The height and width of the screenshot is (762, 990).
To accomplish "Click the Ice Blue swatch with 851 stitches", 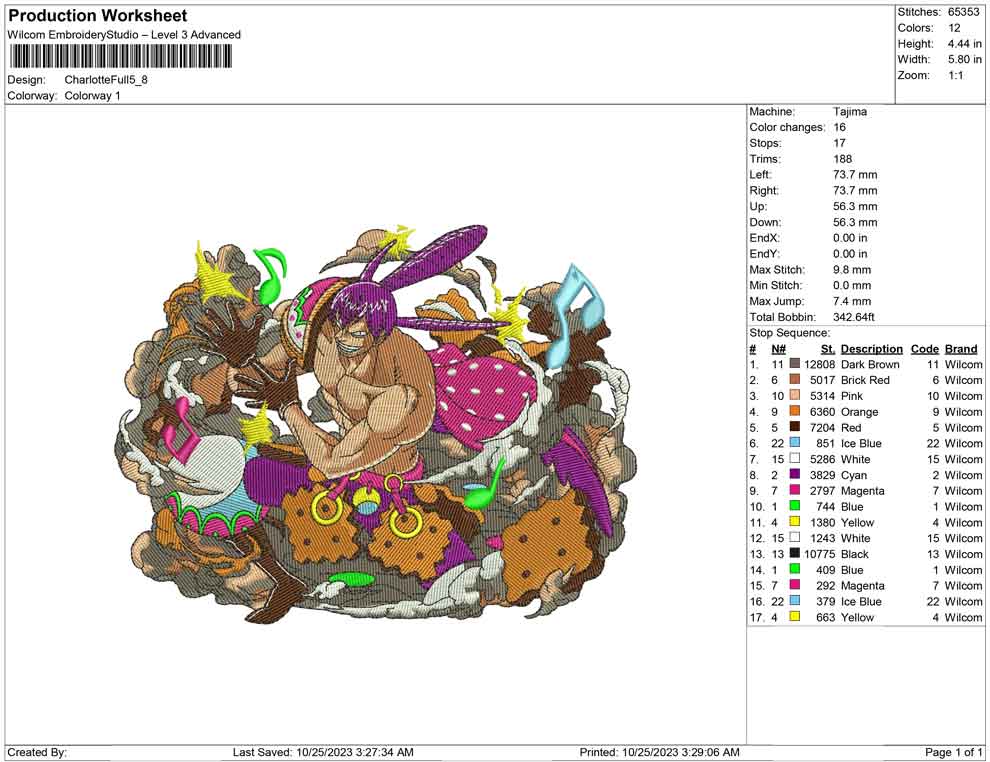I will 795,443.
